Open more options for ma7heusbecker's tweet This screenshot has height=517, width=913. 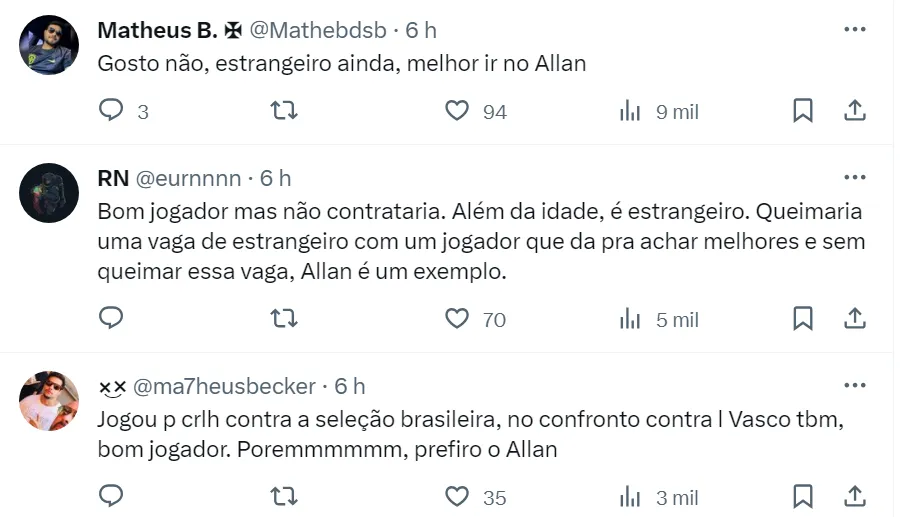pyautogui.click(x=855, y=385)
